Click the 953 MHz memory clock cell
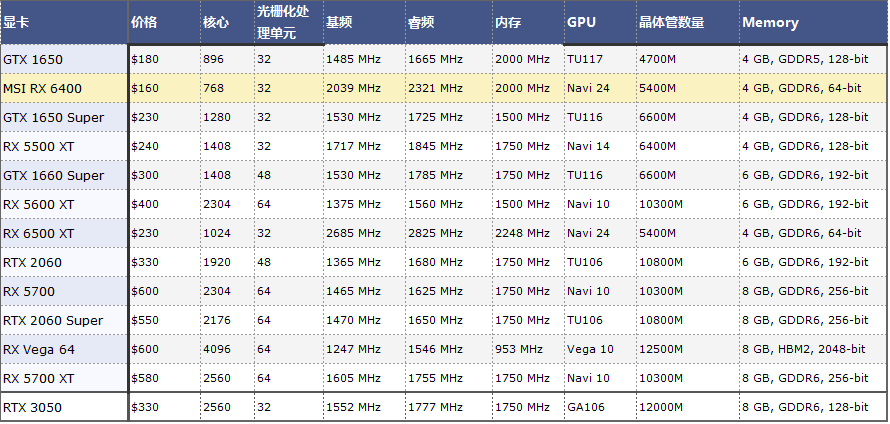The height and width of the screenshot is (424, 890). (528, 349)
